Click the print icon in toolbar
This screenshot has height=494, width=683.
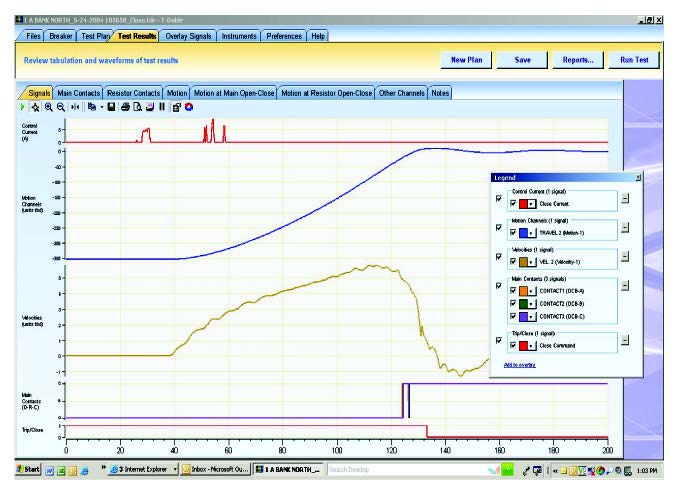pos(125,107)
